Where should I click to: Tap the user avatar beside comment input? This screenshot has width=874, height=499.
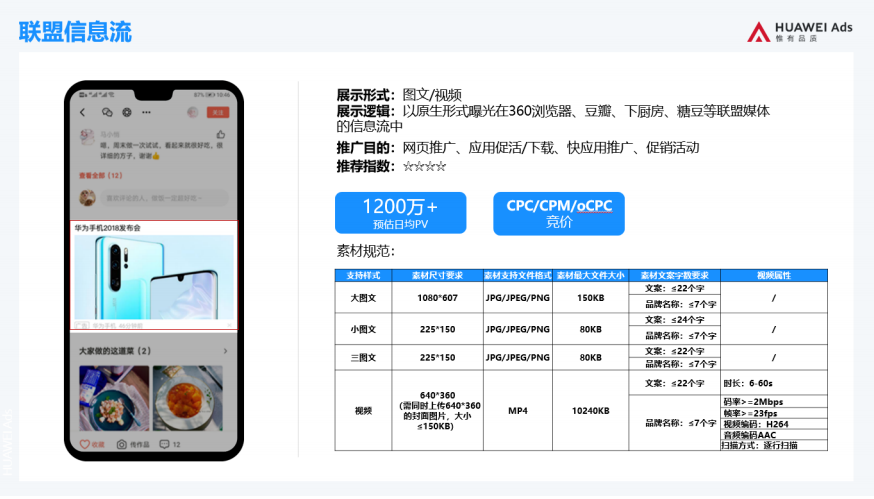pos(88,198)
